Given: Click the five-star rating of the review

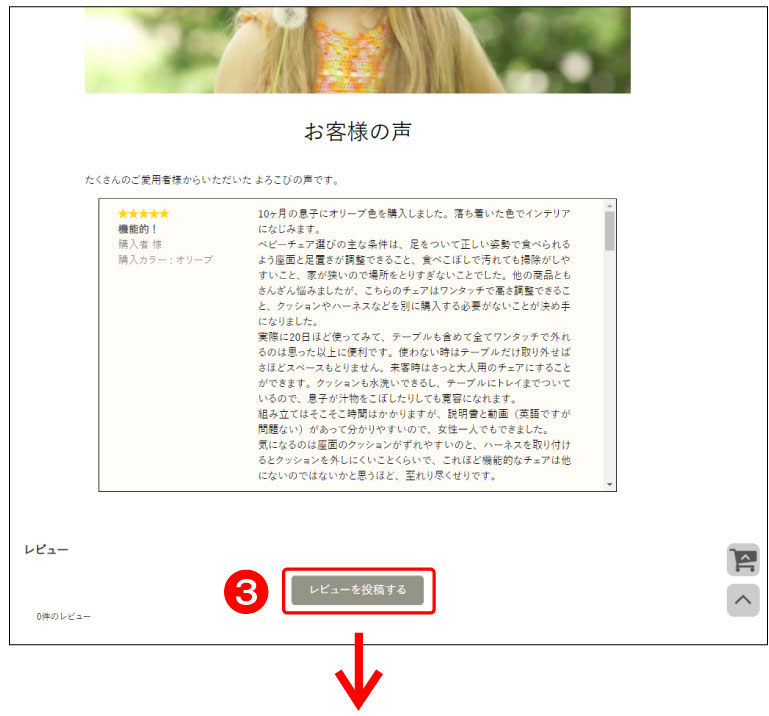Looking at the screenshot, I should [143, 213].
